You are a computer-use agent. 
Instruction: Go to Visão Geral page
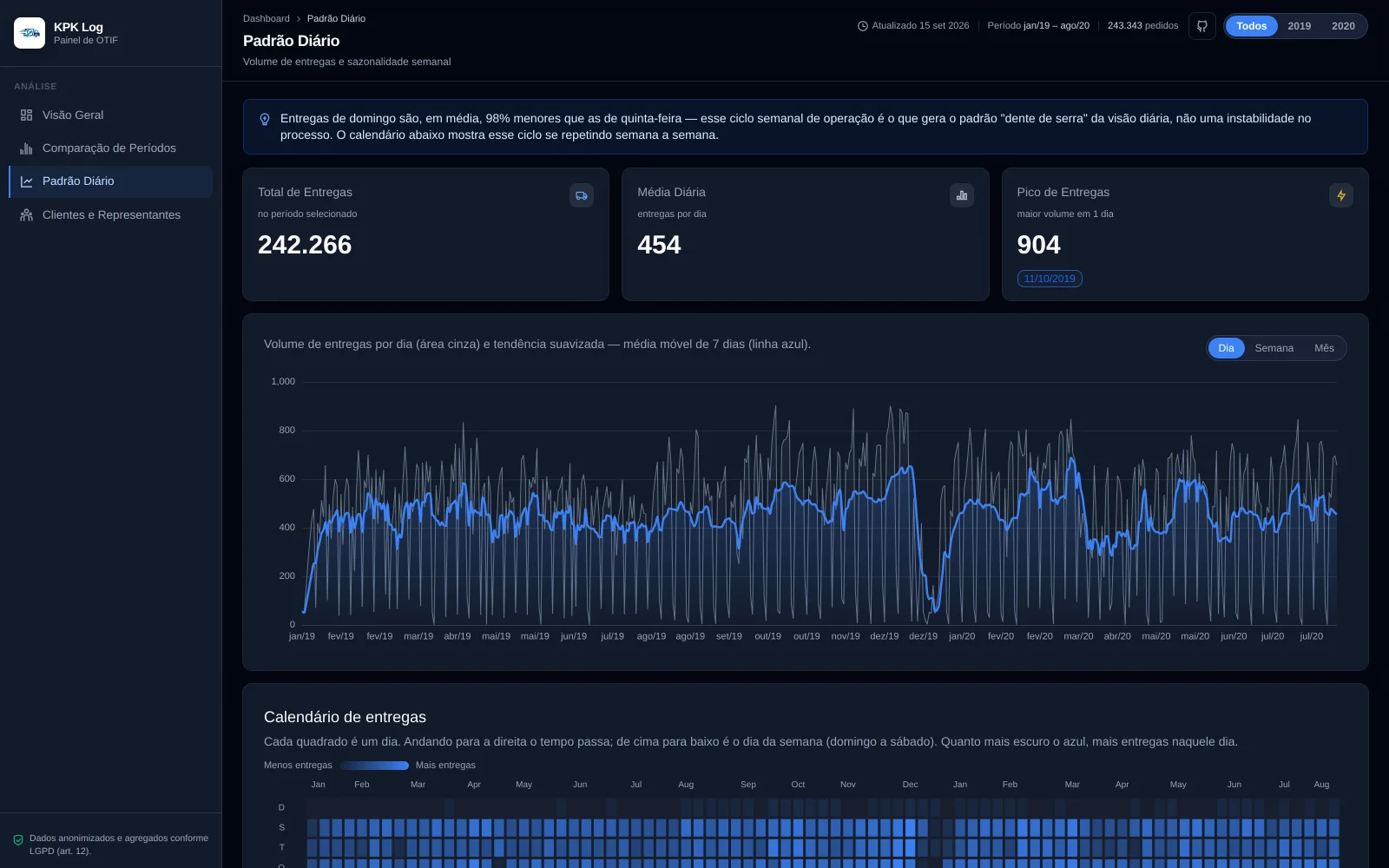(110, 115)
